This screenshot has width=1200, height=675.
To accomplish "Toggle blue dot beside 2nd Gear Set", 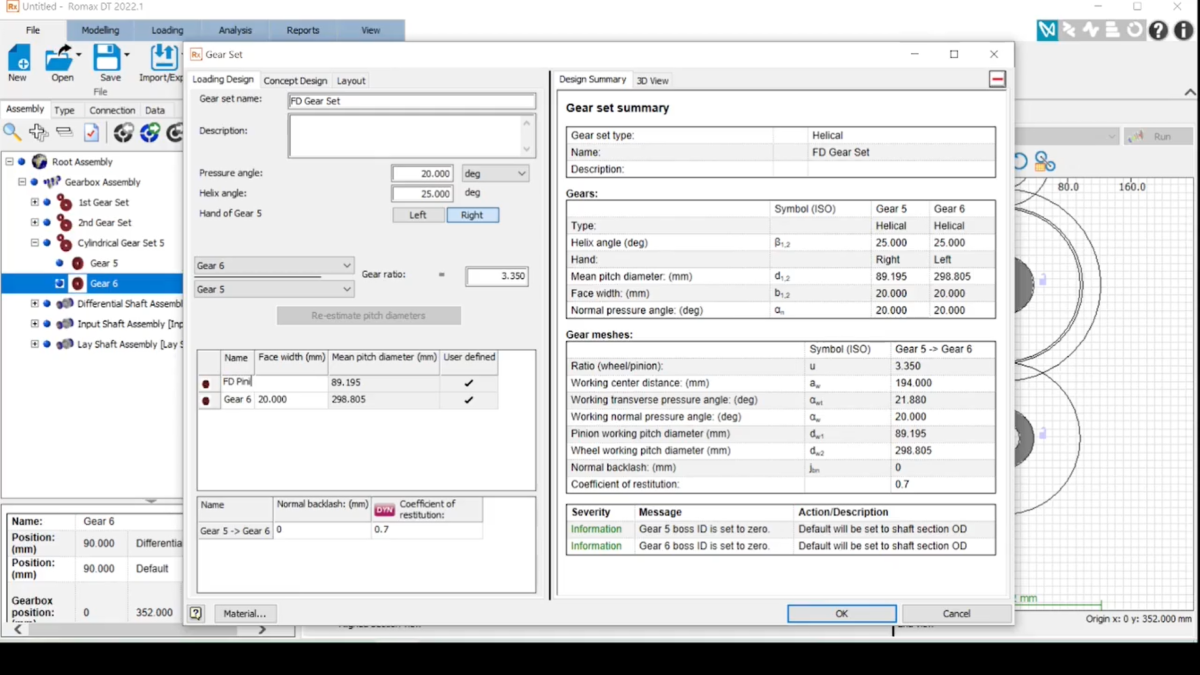I will coord(46,223).
